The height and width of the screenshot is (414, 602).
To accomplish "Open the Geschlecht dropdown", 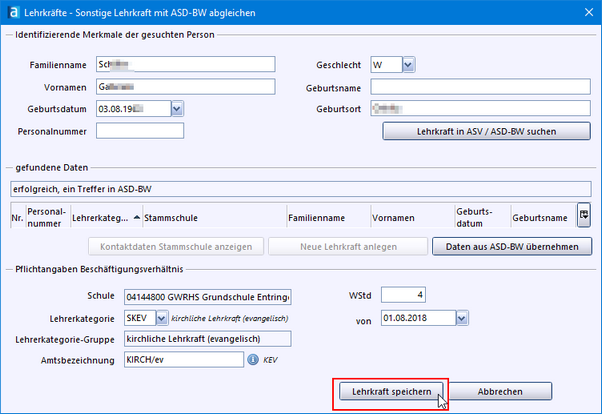I will (408, 65).
